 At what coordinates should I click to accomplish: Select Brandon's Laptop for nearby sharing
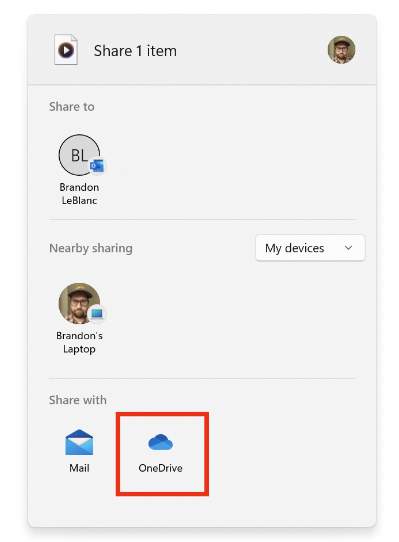[x=80, y=318]
